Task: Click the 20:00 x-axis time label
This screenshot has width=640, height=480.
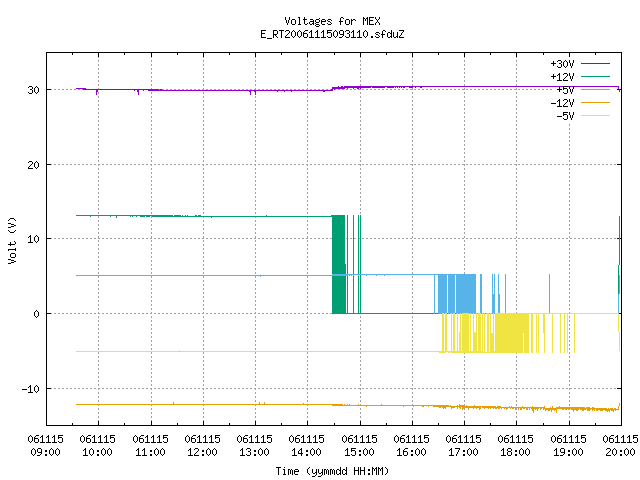Action: 620,452
